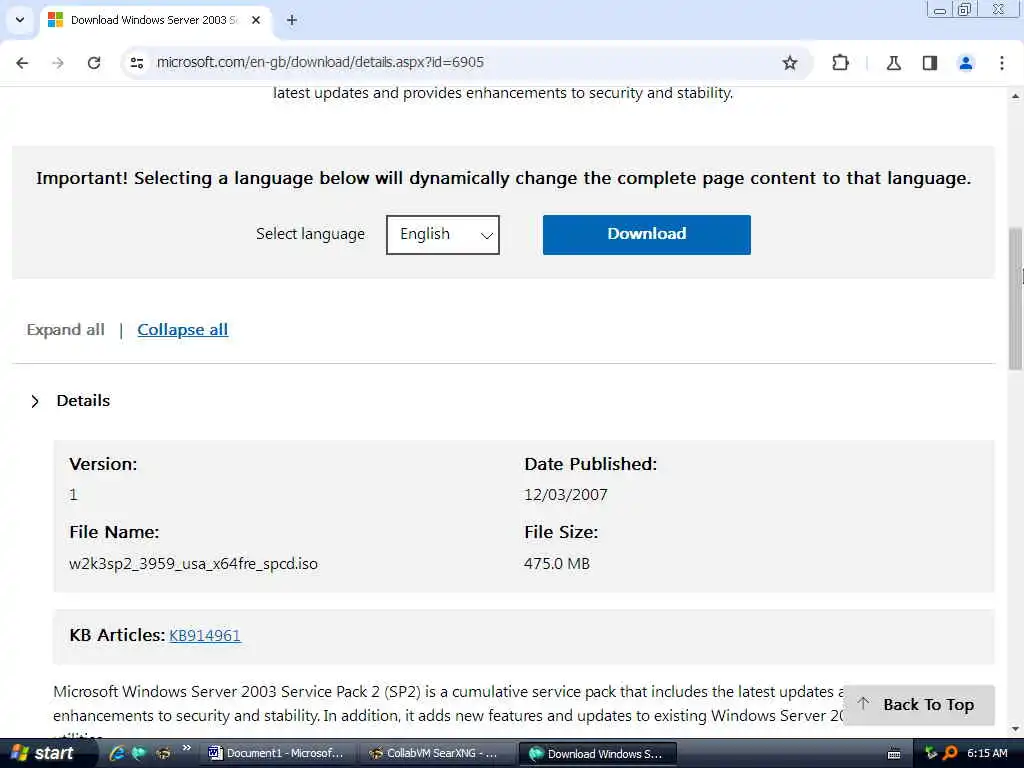
Task: Click the Collapse all link
Action: tap(183, 330)
